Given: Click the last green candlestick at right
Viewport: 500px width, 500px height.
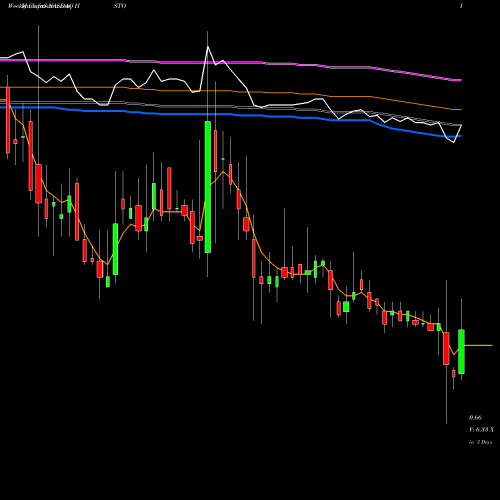Looking at the screenshot, I should point(461,352).
